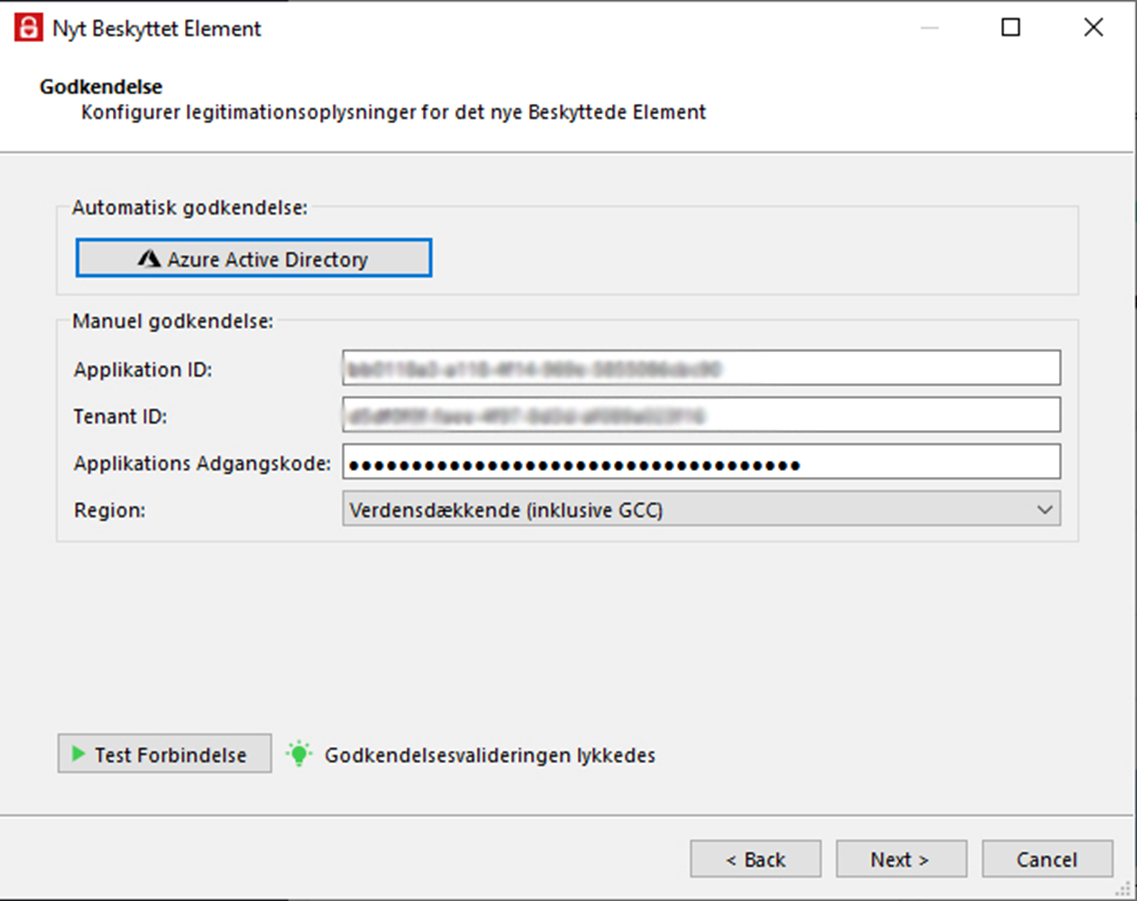Click the 'Manuel godkendelse:' group label

pos(173,321)
